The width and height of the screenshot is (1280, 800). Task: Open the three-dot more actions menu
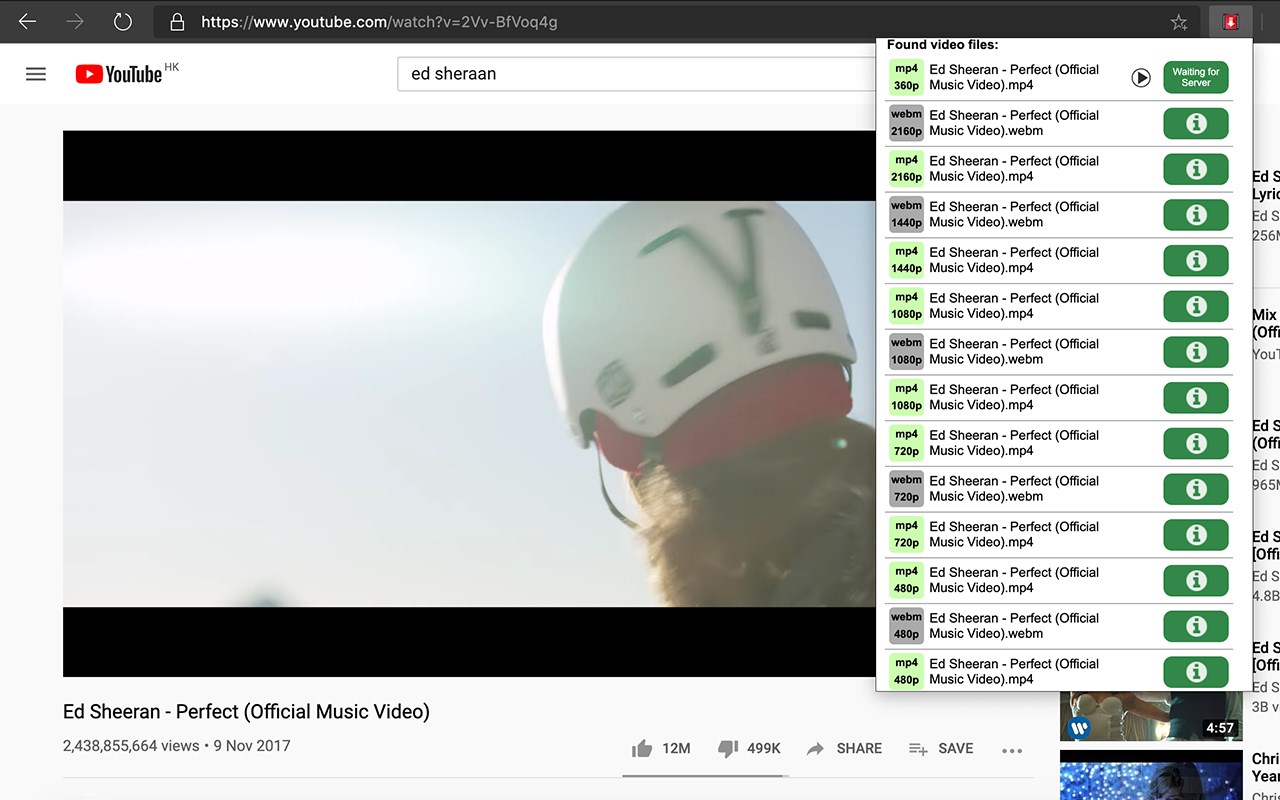pos(1012,750)
